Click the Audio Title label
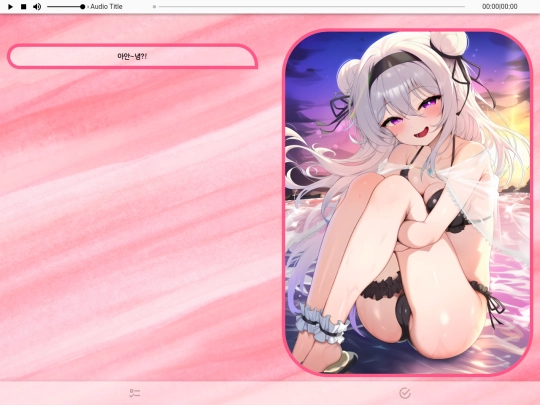540x405 pixels. (x=106, y=7)
